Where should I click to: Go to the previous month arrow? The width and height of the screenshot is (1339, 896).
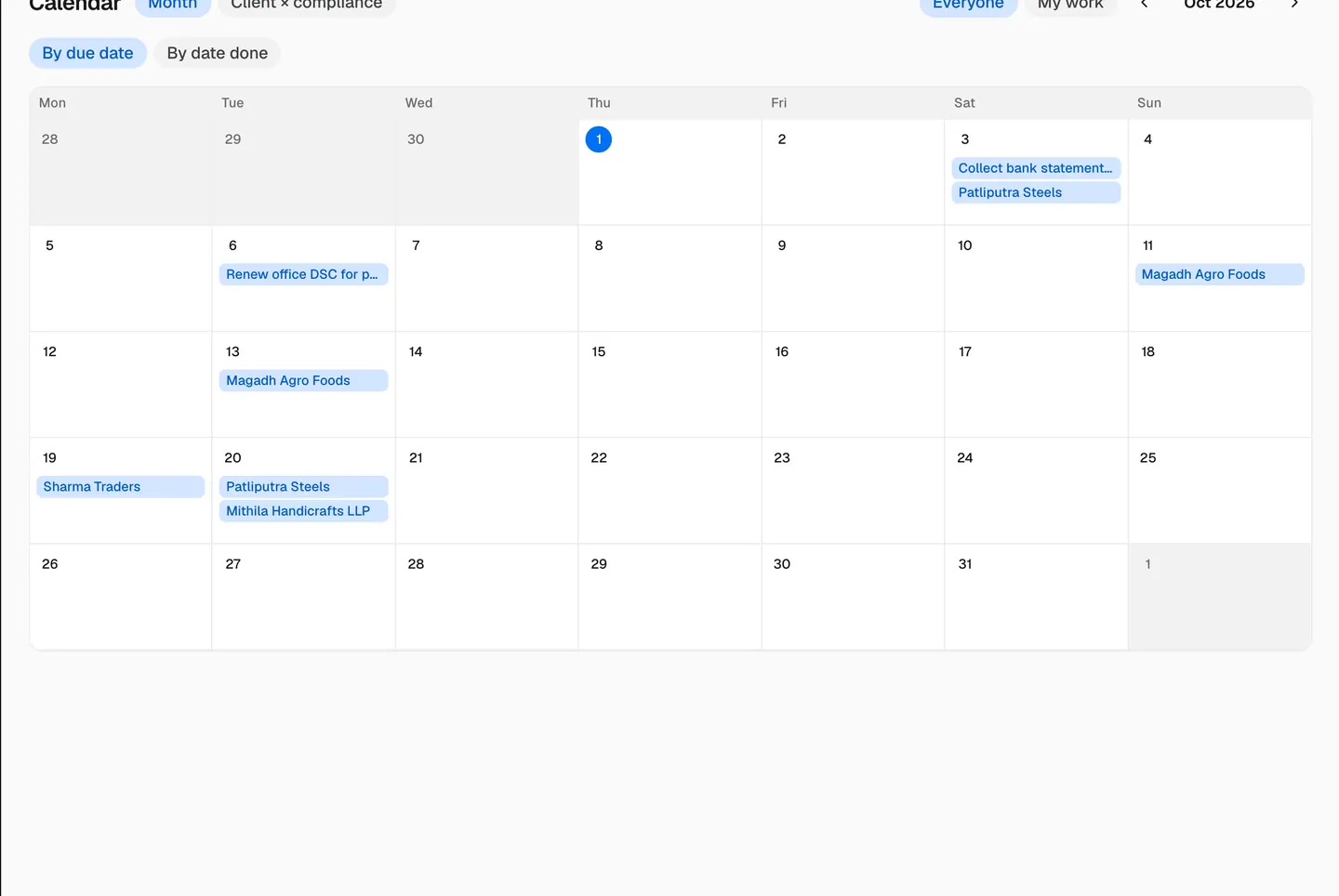[x=1145, y=4]
